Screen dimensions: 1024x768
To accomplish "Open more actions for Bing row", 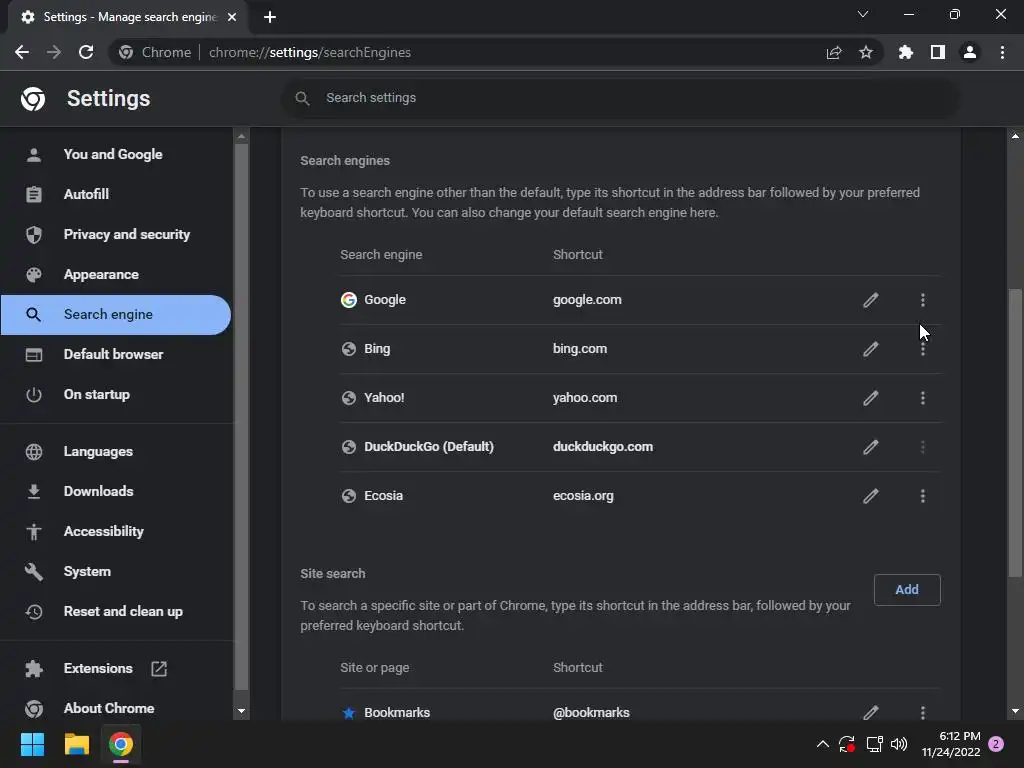I will click(x=922, y=349).
